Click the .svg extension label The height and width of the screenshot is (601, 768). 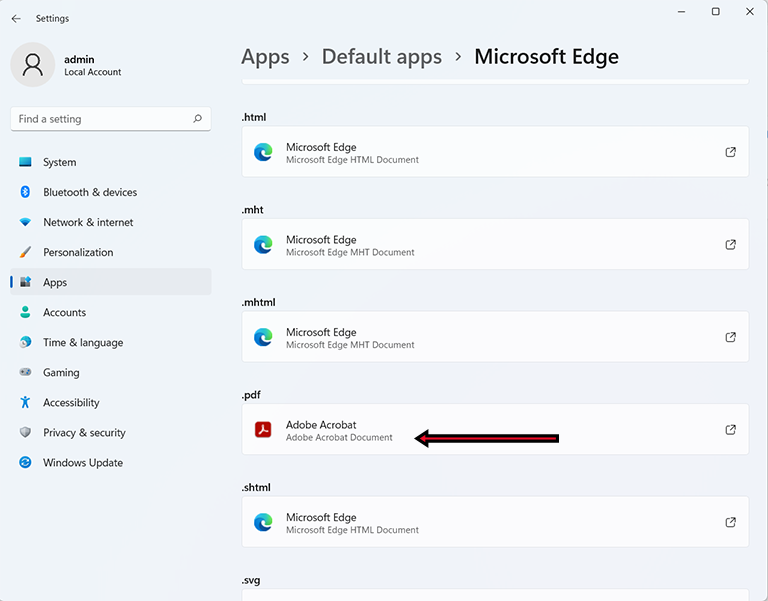point(251,580)
